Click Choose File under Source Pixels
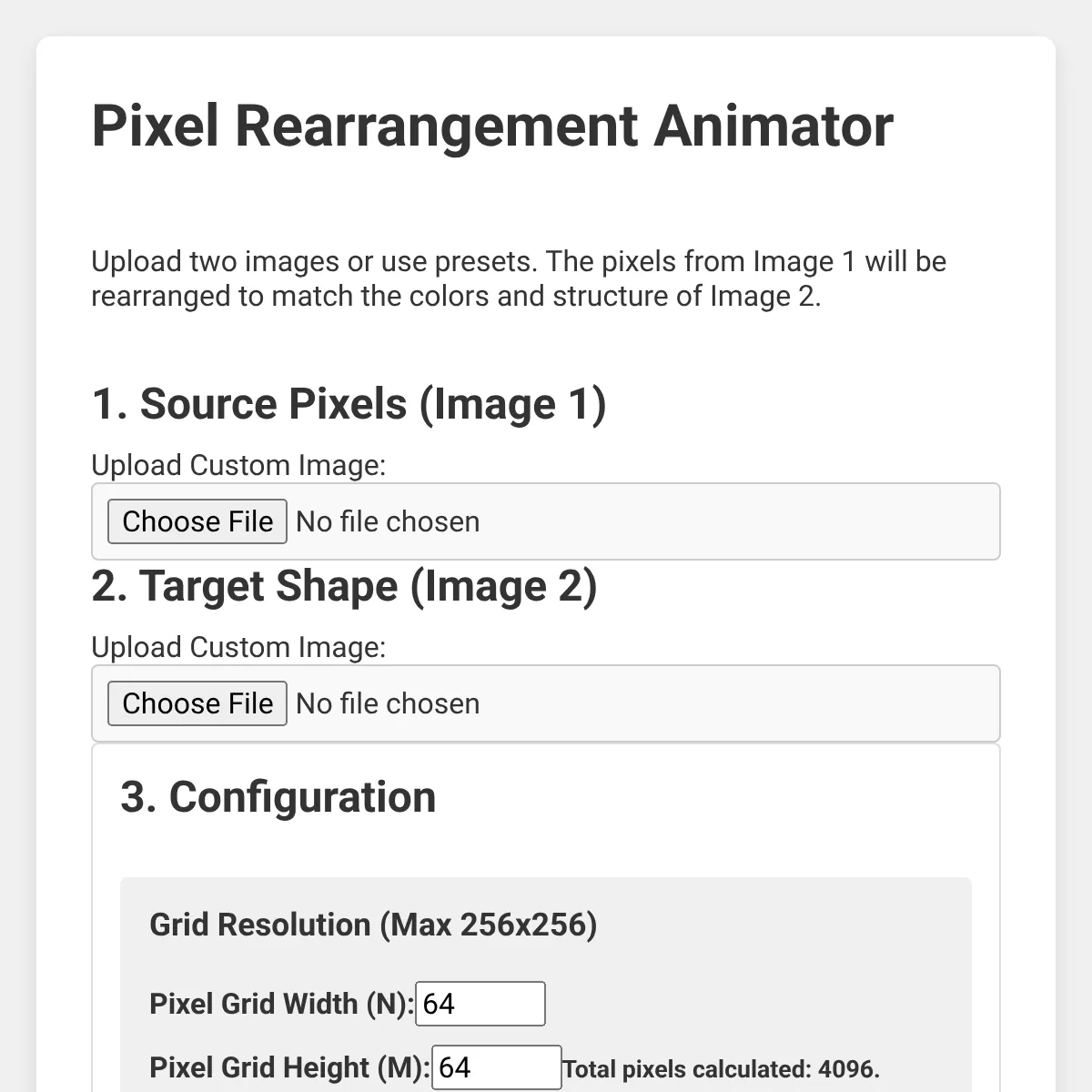The image size is (1092, 1092). pos(197,521)
